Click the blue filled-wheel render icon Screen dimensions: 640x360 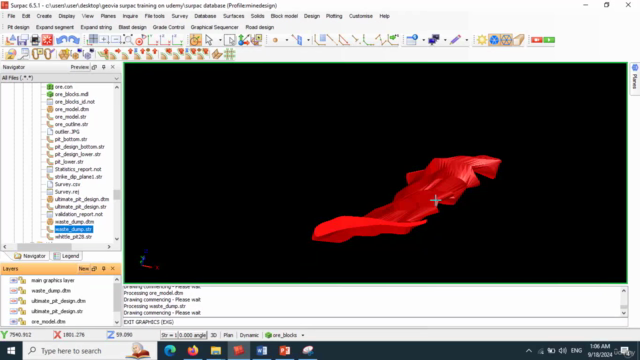coord(494,40)
